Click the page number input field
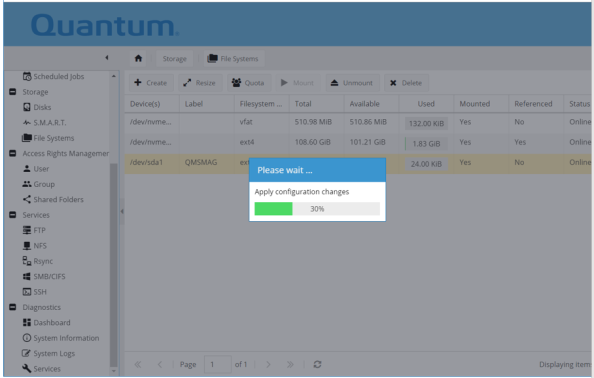The width and height of the screenshot is (594, 378). (217, 364)
